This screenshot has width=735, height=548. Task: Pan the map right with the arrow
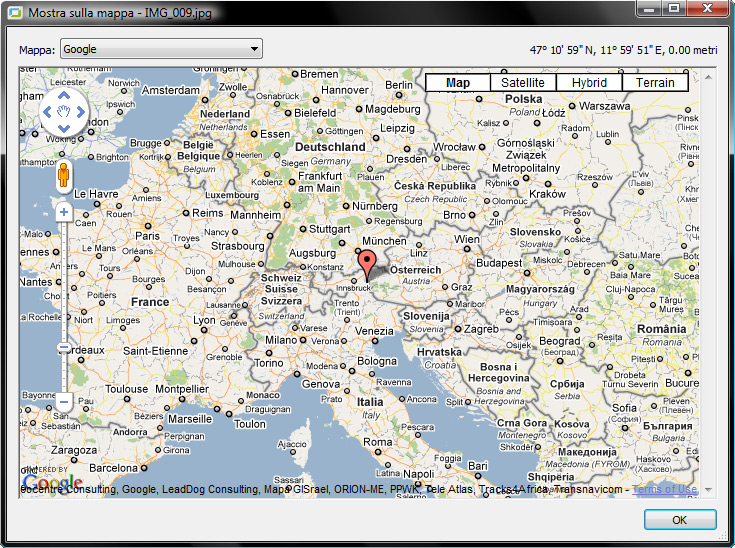click(x=81, y=112)
